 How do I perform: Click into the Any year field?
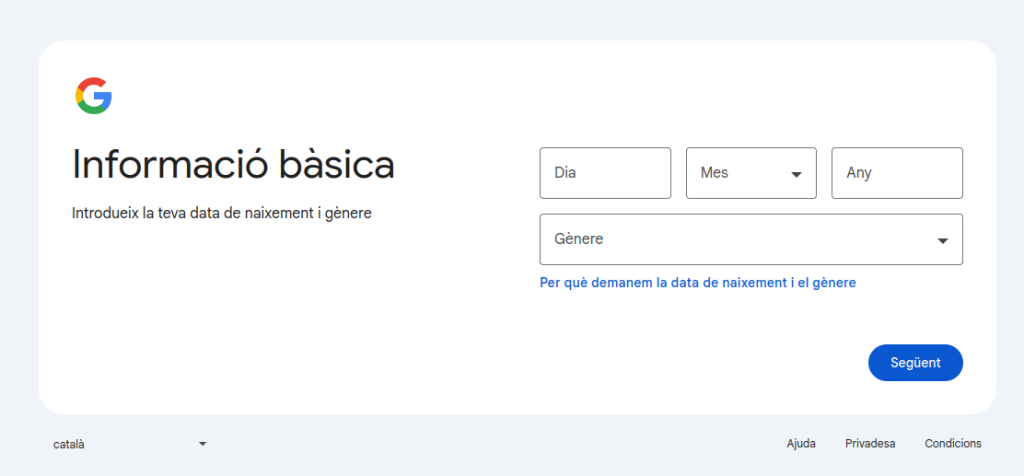click(x=897, y=173)
